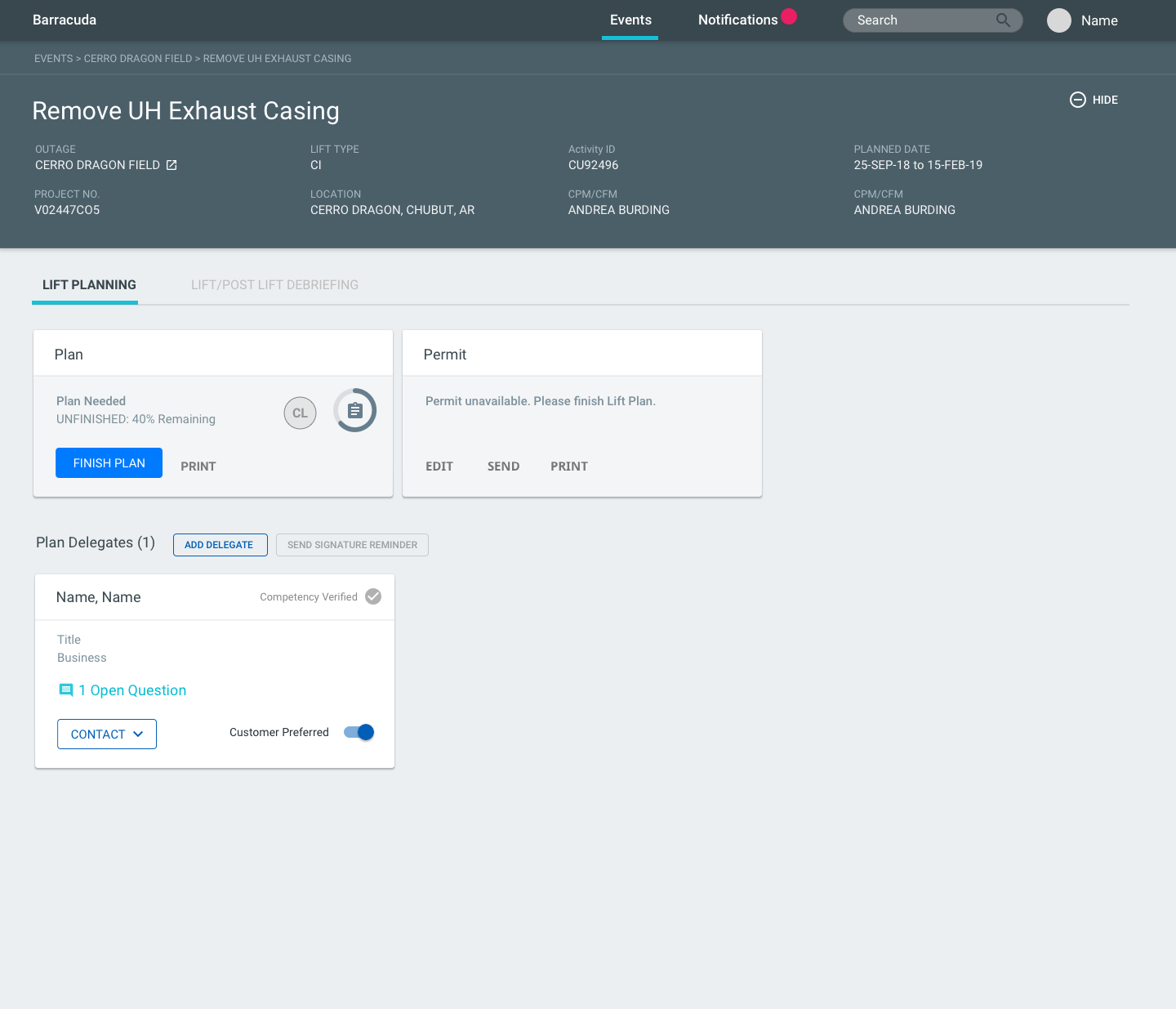
Task: Click the red notification badge
Action: pos(789,16)
